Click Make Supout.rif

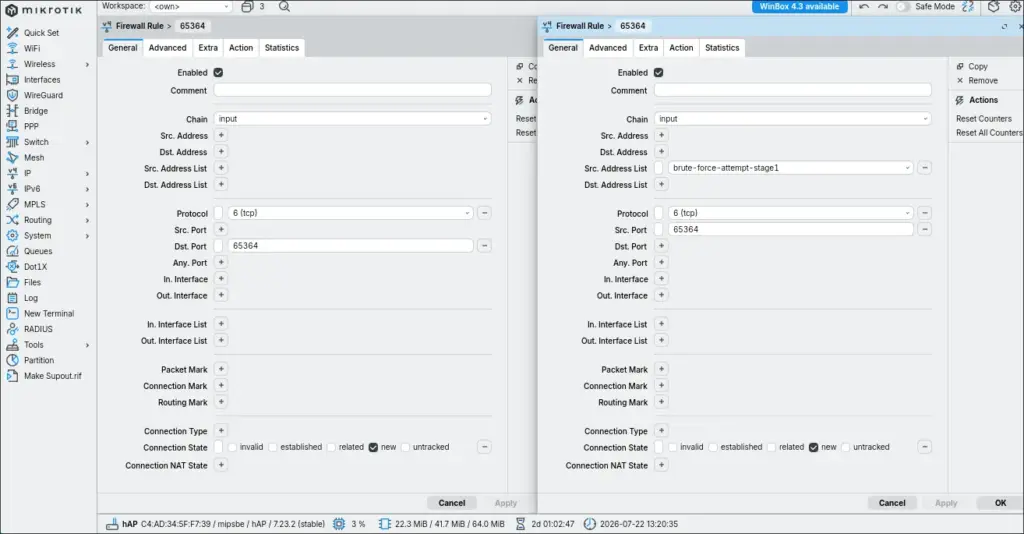[52, 376]
